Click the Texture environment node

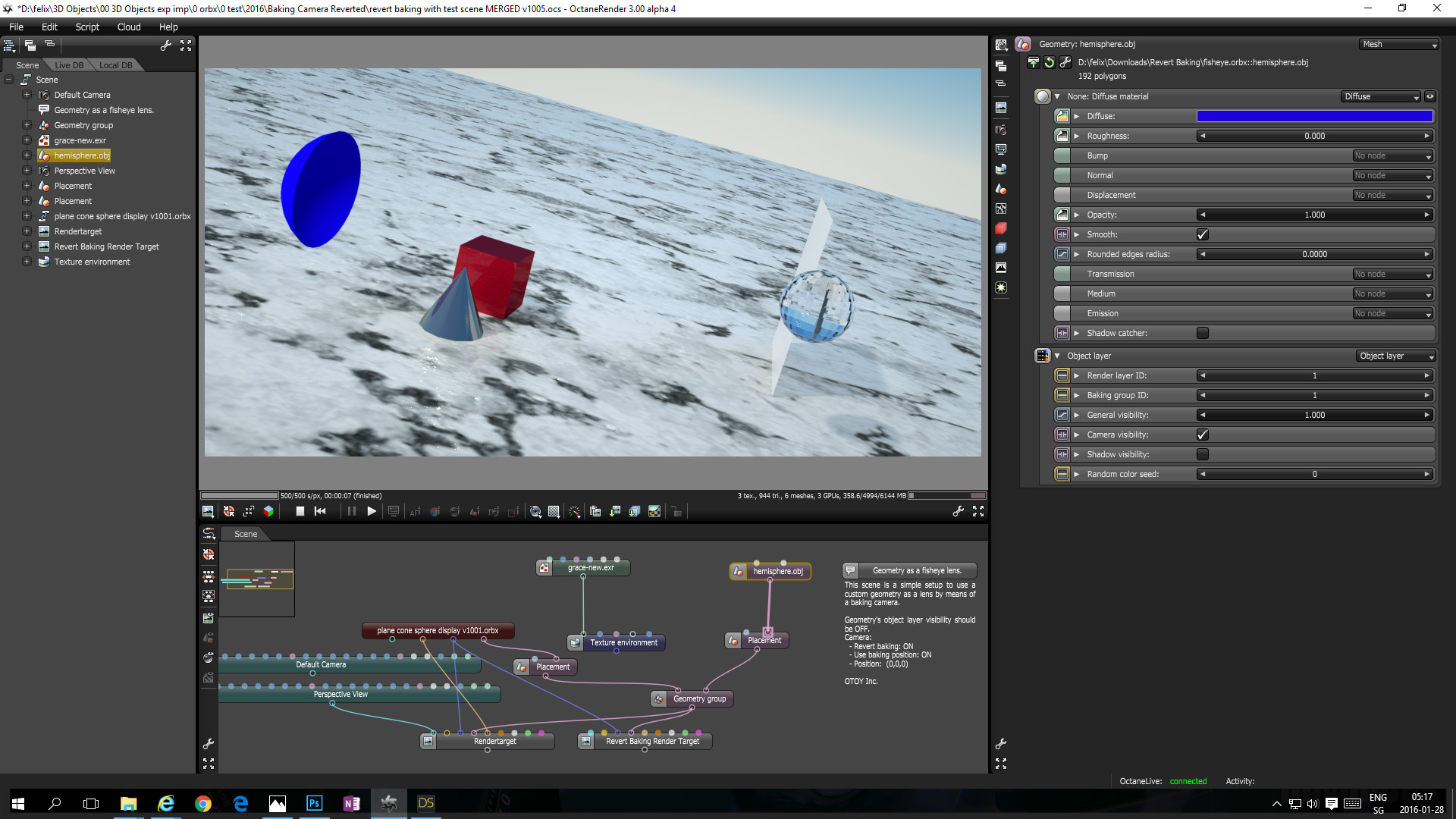(623, 643)
